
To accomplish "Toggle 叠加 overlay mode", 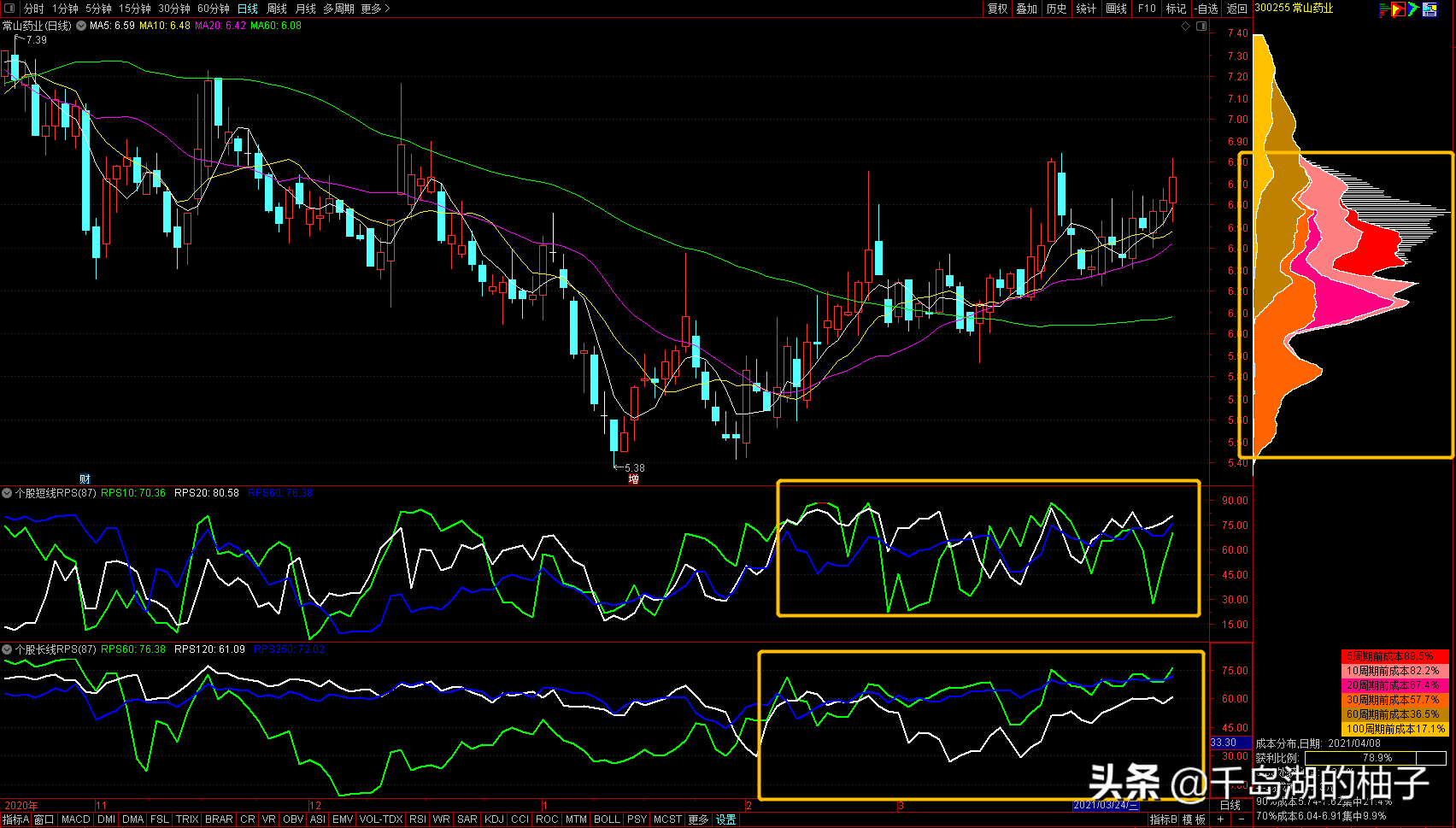I will coord(1026,9).
